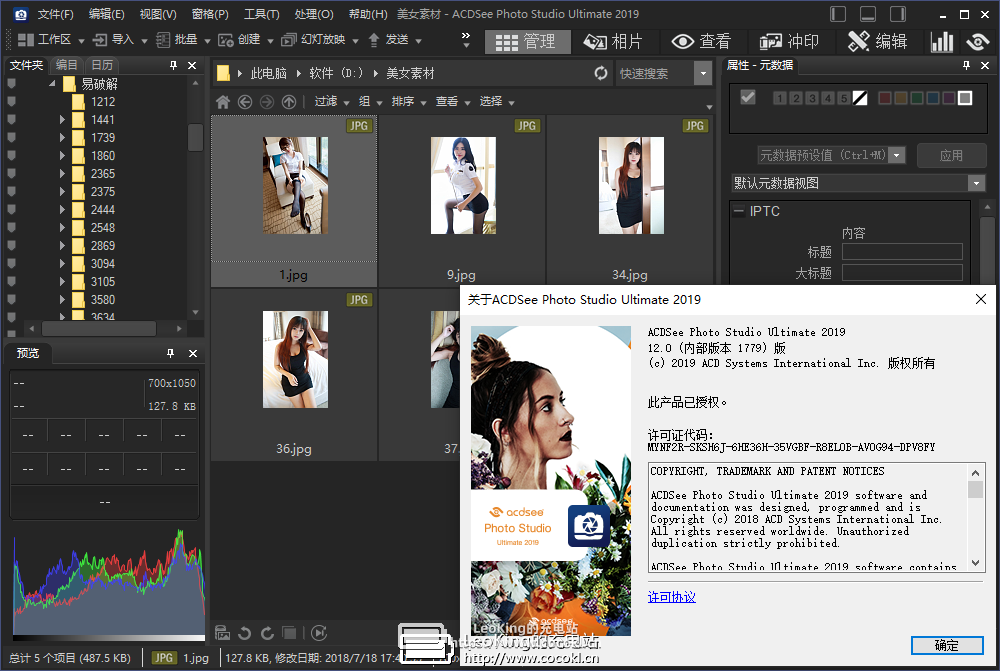Click 软件 (D:) in the path breadcrumb
Viewport: 1000px width, 671px height.
pos(336,73)
